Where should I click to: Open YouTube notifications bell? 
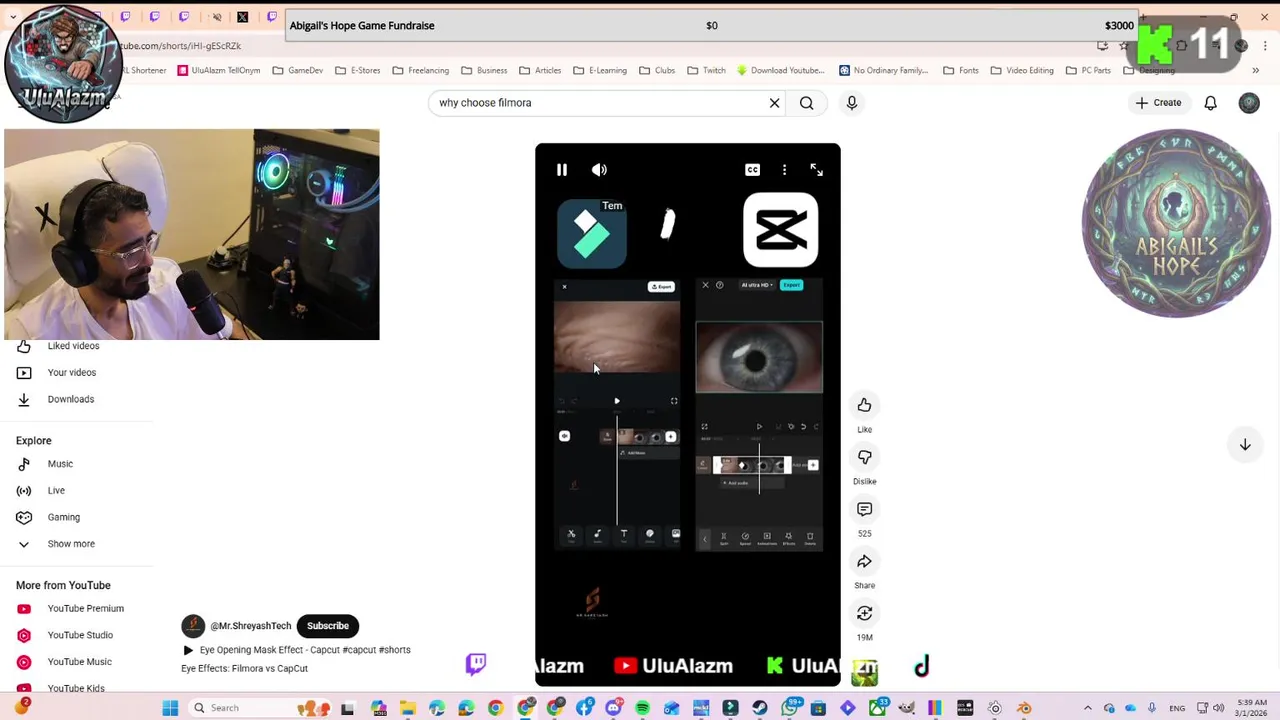[1210, 103]
